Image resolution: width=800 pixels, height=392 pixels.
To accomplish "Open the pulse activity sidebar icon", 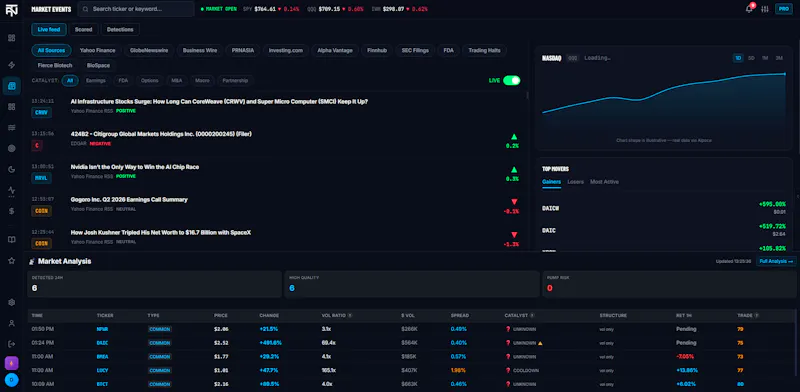I will tap(11, 190).
